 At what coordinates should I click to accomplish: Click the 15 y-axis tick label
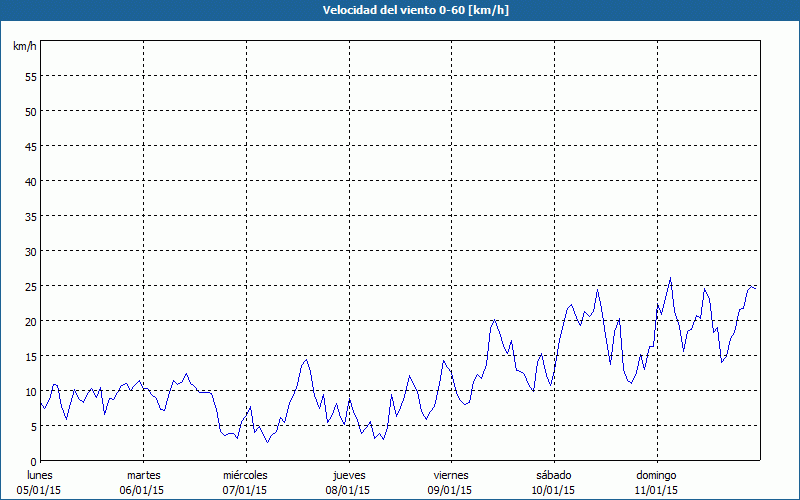[x=30, y=356]
